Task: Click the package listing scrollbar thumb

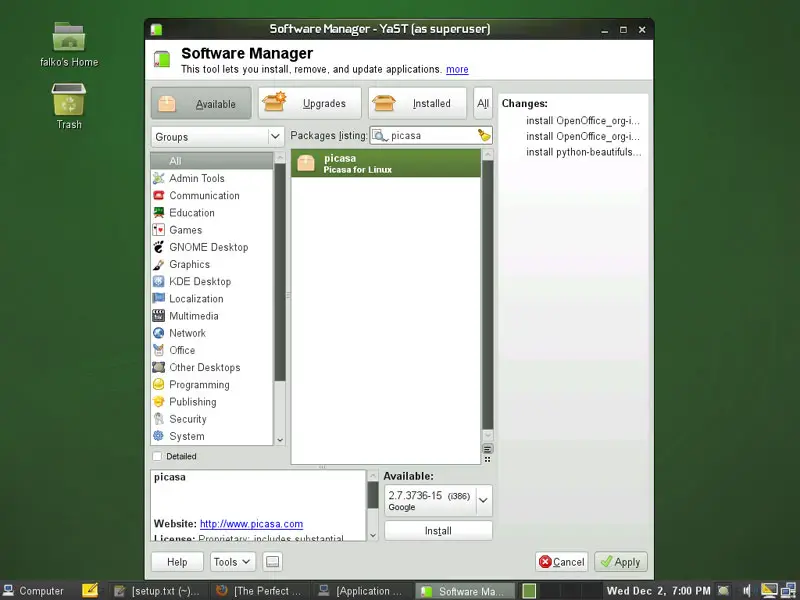Action: [x=488, y=295]
